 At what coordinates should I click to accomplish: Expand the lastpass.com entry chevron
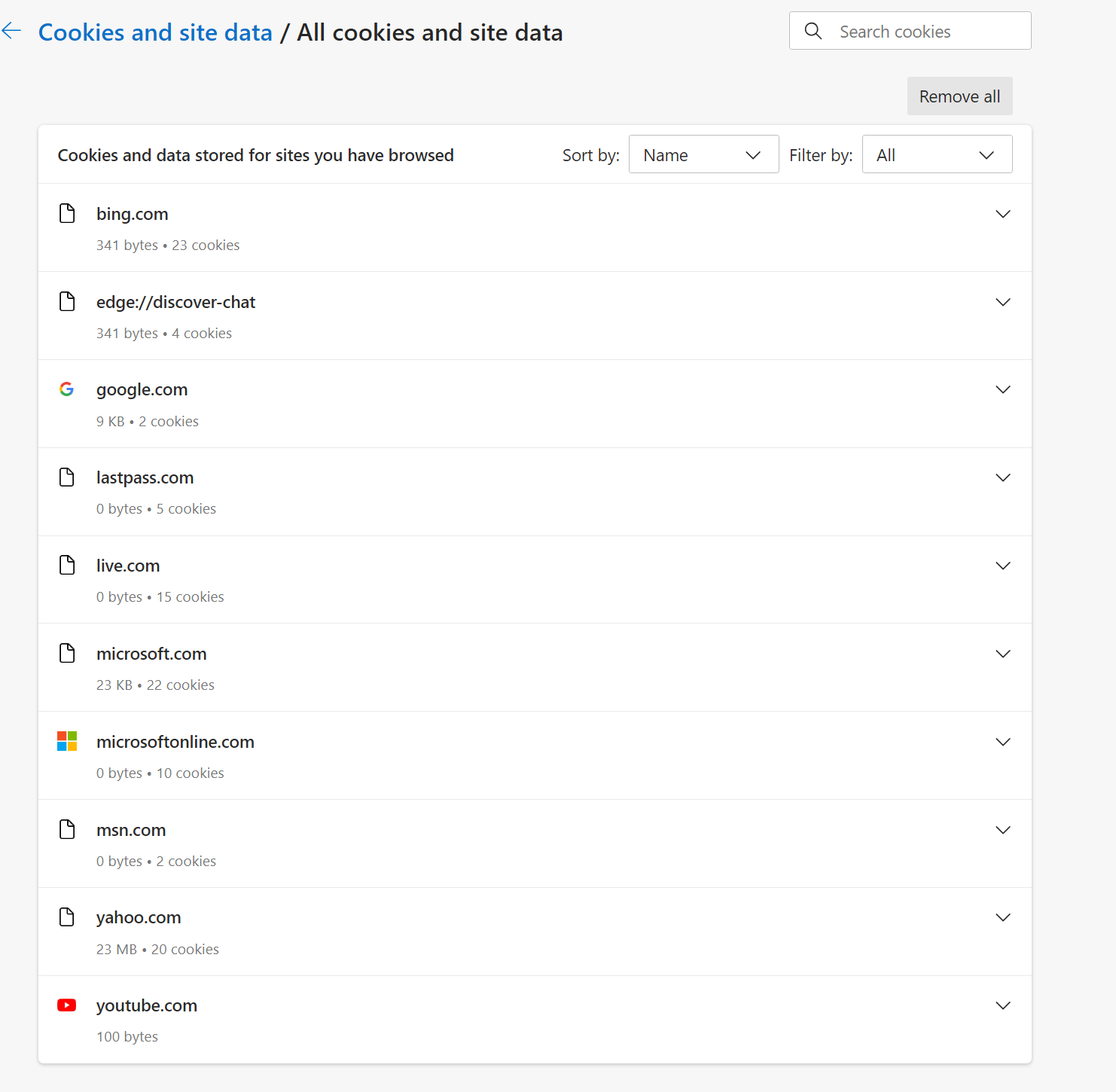1003,477
